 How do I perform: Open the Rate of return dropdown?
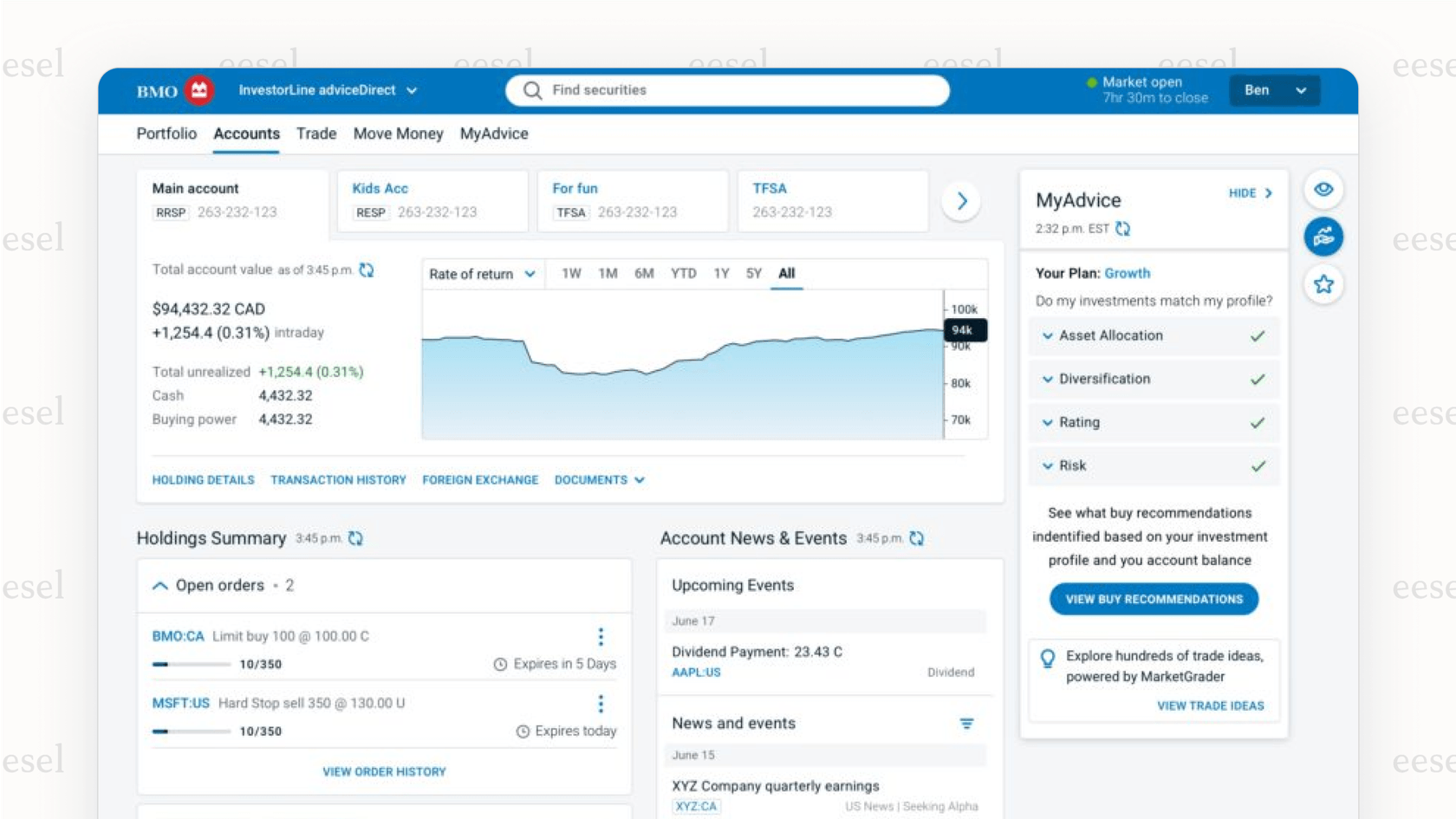click(482, 274)
